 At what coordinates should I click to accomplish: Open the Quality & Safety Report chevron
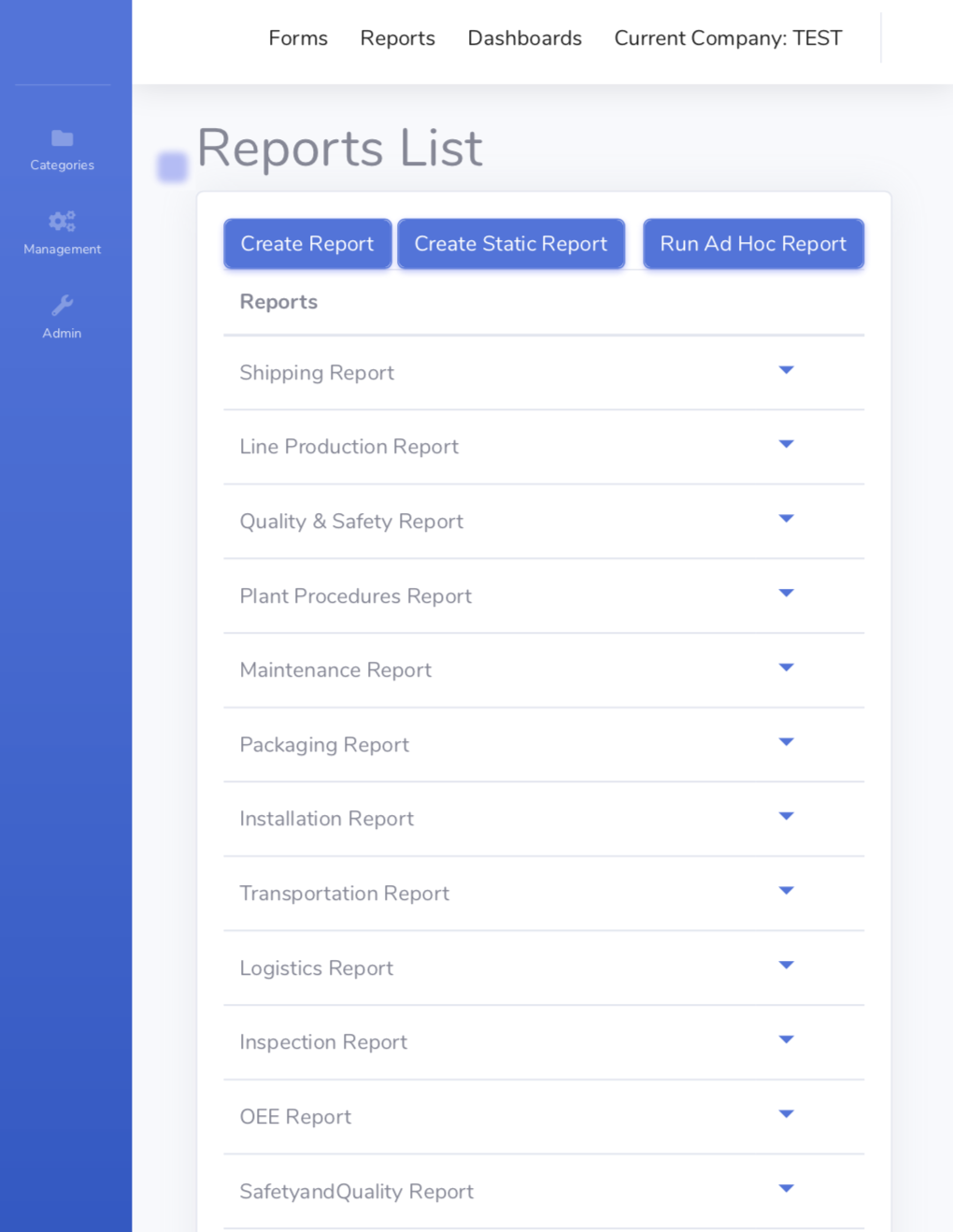787,520
